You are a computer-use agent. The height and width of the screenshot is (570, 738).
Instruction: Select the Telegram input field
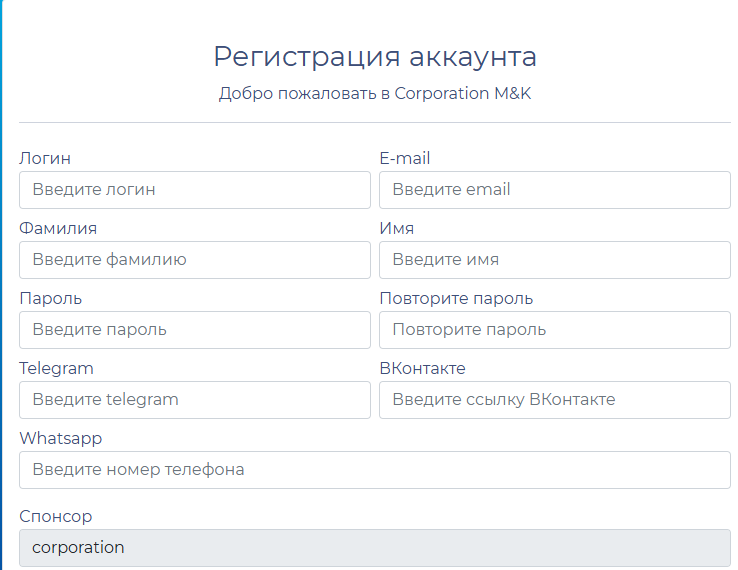(x=194, y=399)
